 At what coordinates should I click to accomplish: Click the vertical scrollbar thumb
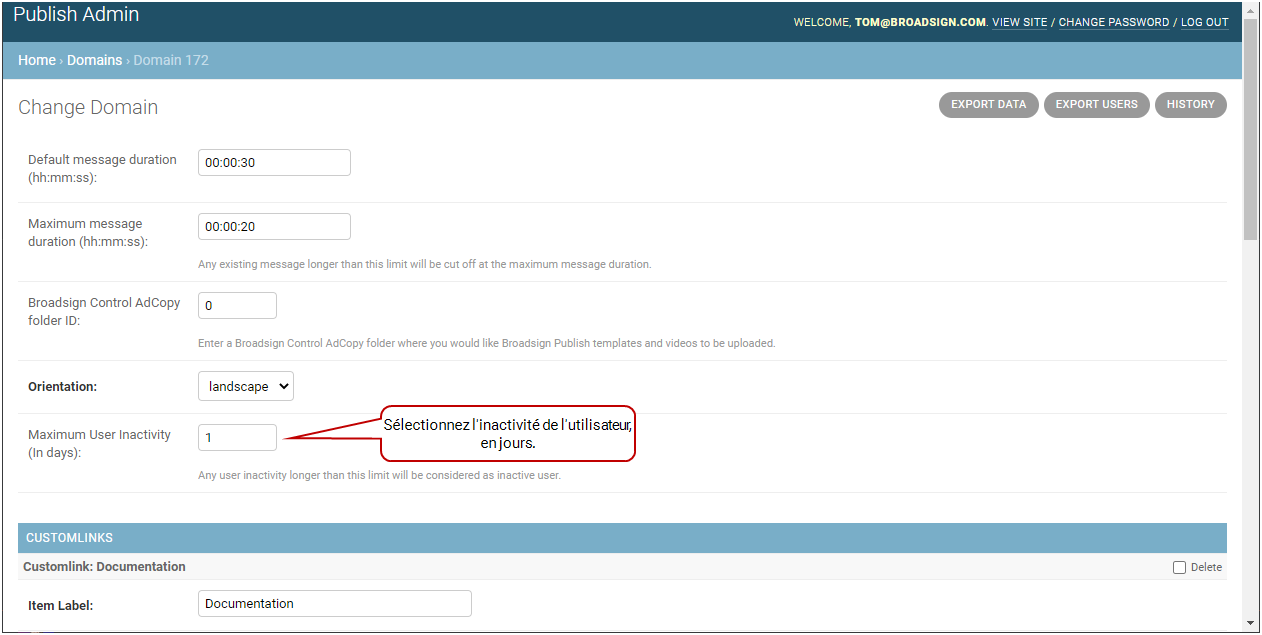(x=1250, y=128)
